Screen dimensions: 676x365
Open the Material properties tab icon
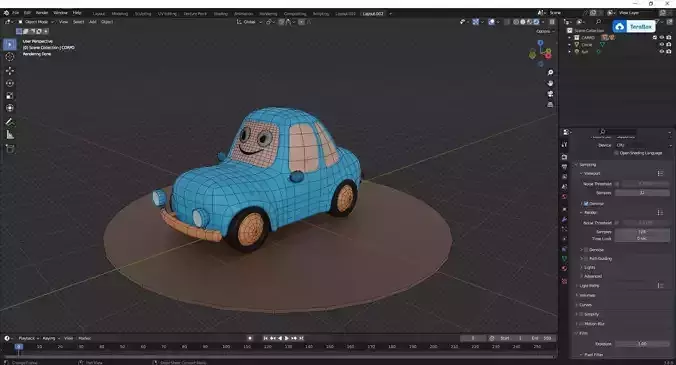(x=564, y=268)
